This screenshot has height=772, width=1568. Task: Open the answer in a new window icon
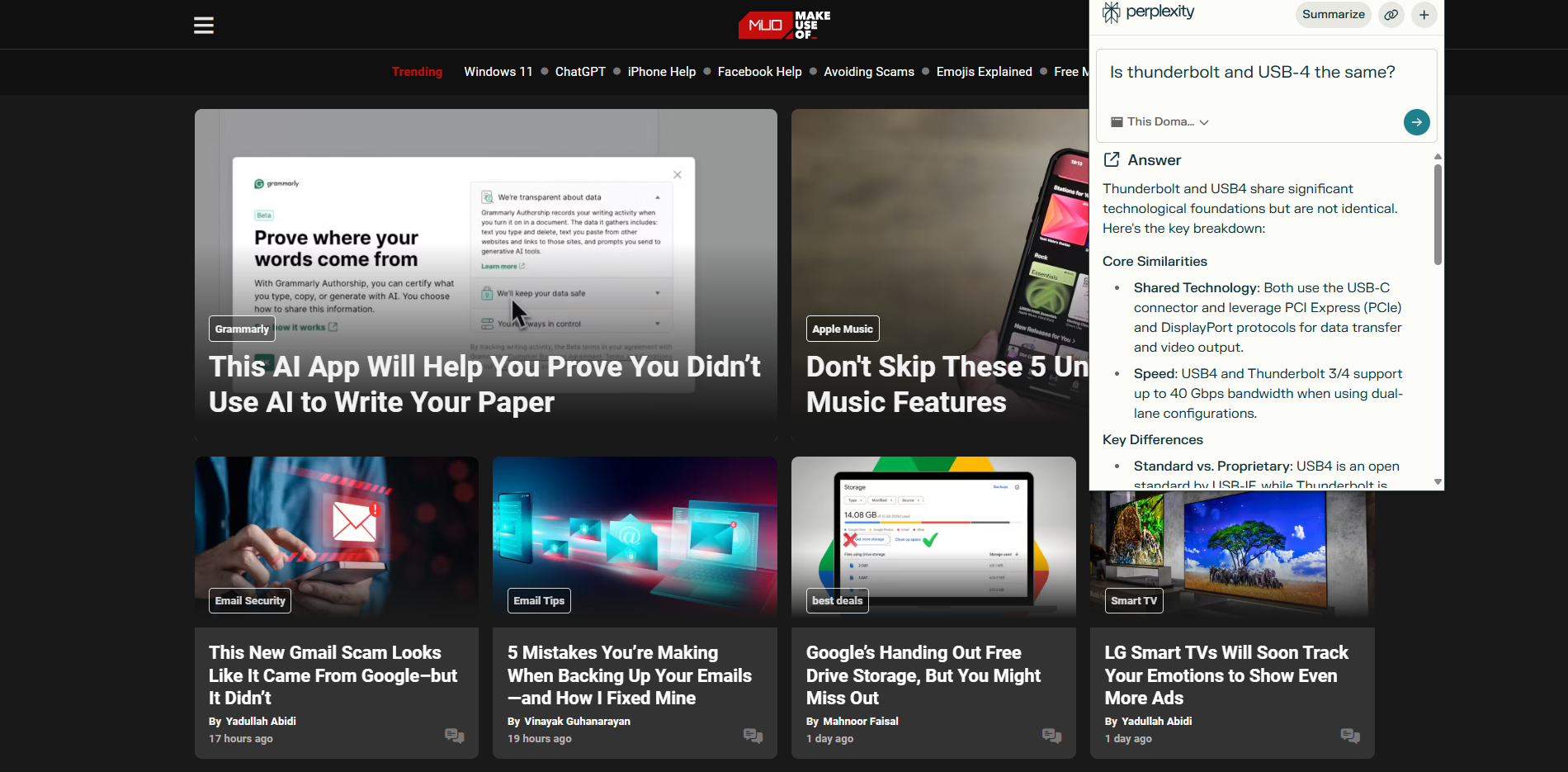(x=1112, y=159)
